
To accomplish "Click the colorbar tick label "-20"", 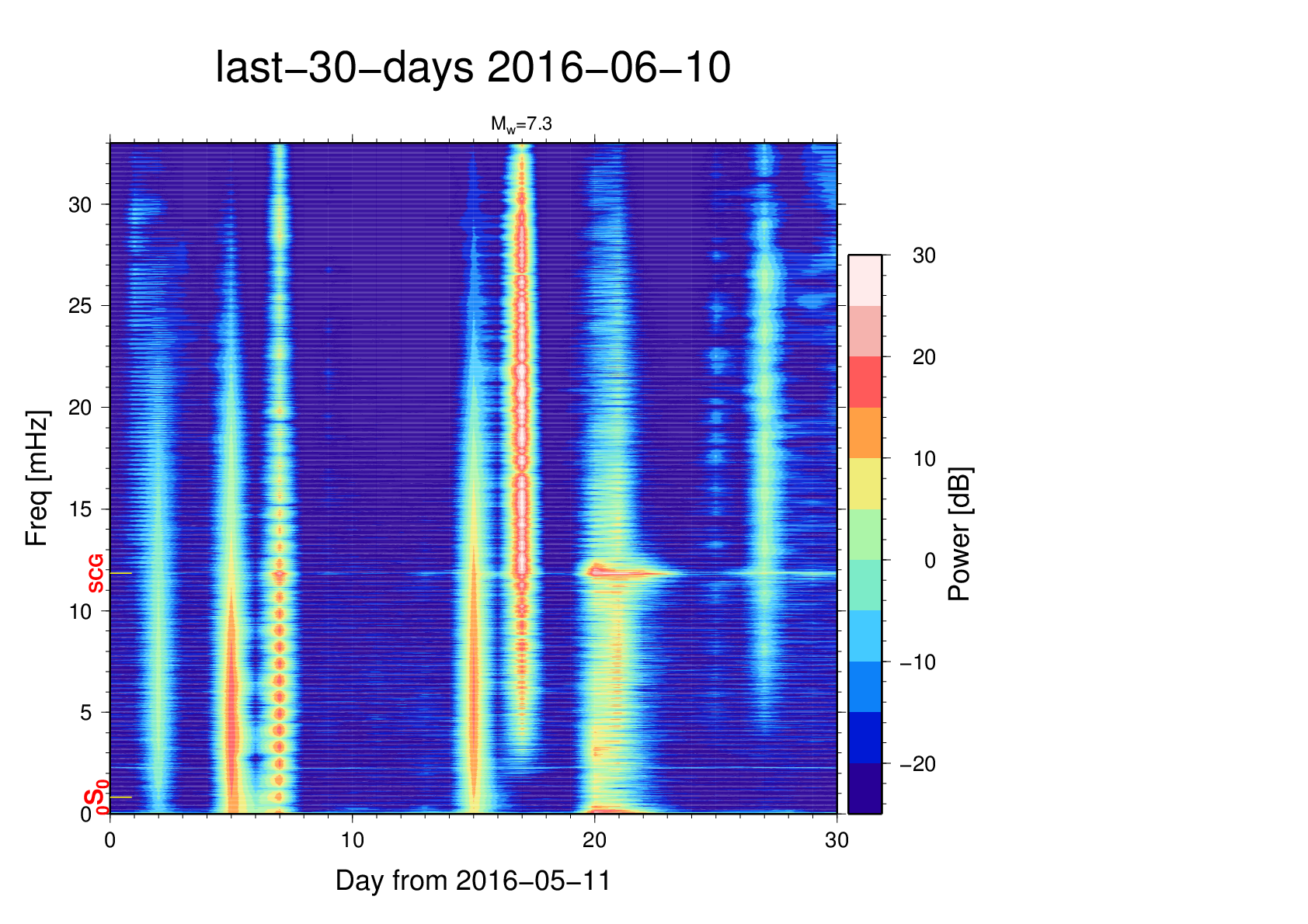I will point(917,764).
